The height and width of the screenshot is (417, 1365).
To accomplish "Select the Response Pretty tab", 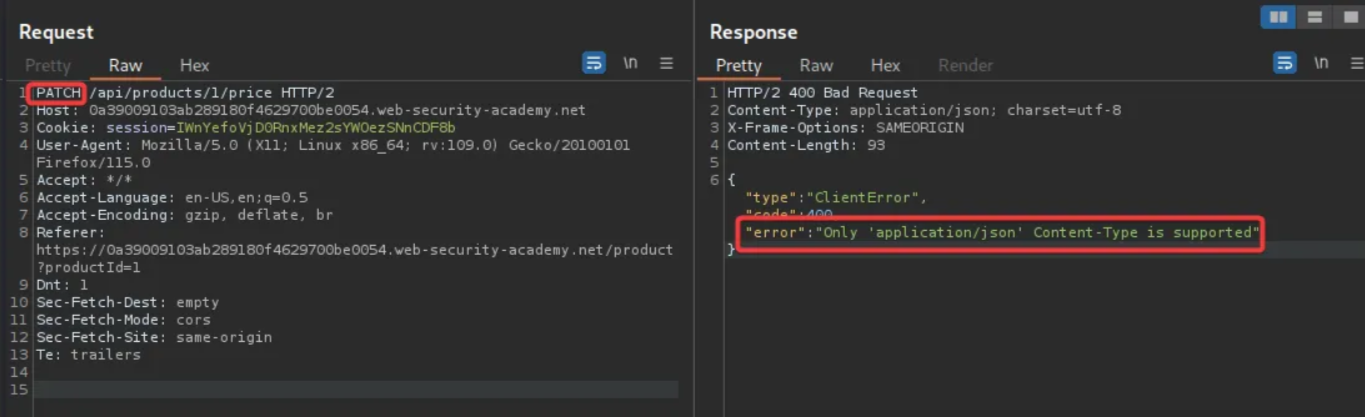I will coord(739,65).
